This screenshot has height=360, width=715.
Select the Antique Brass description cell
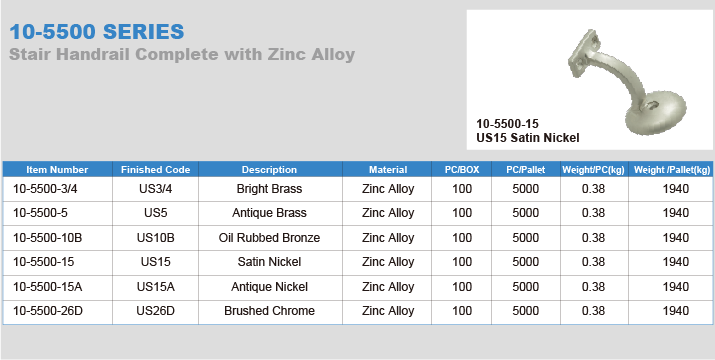click(x=269, y=213)
